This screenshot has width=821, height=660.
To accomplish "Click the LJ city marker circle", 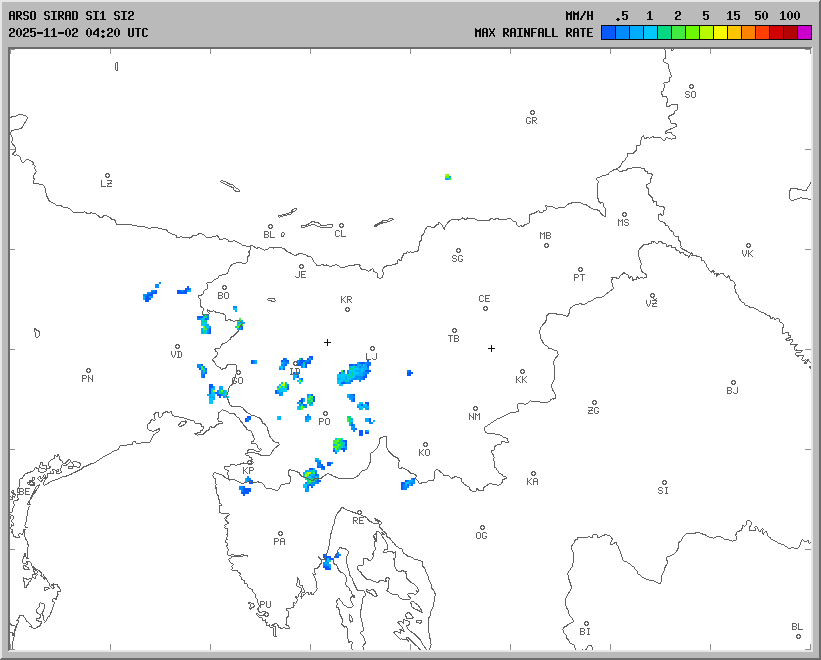I will [372, 349].
